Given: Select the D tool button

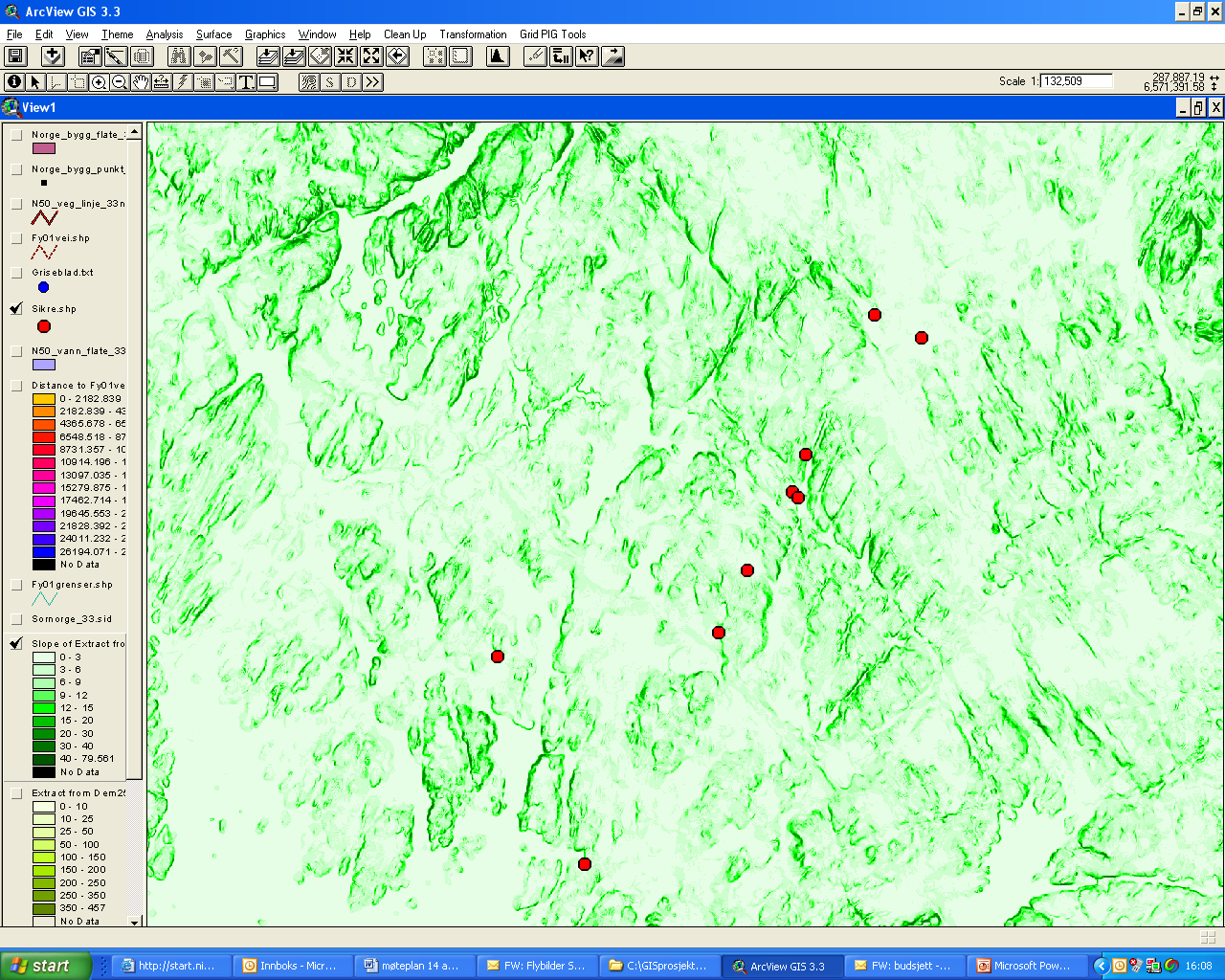Looking at the screenshot, I should pyautogui.click(x=351, y=82).
